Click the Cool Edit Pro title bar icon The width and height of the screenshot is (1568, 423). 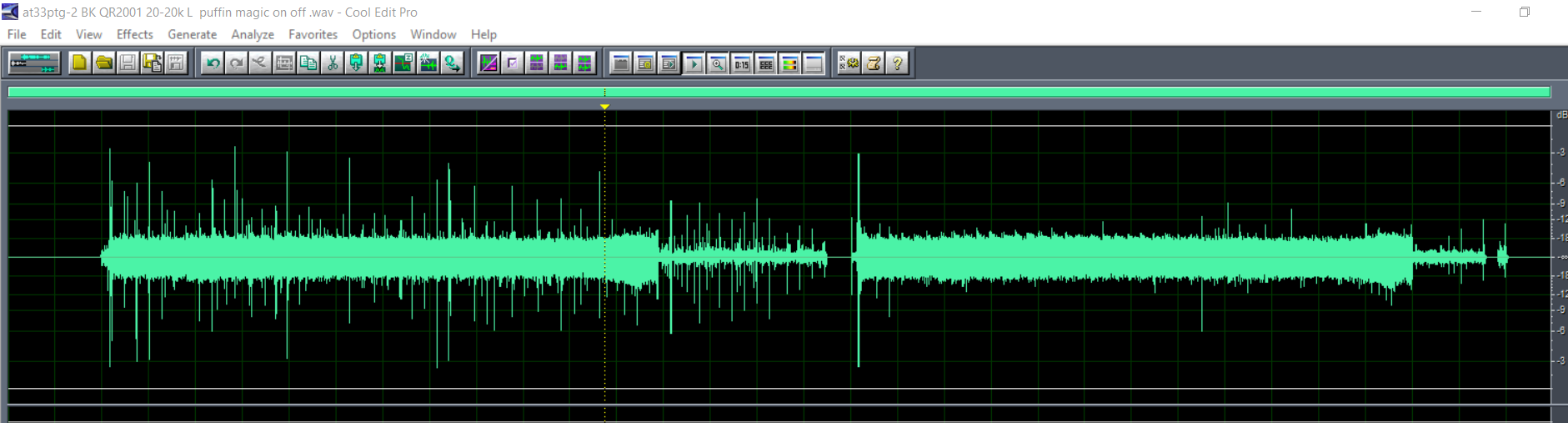10,12
